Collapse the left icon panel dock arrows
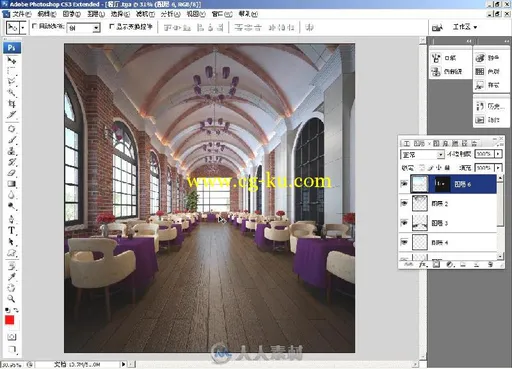This screenshot has height=369, width=512. [x=469, y=41]
